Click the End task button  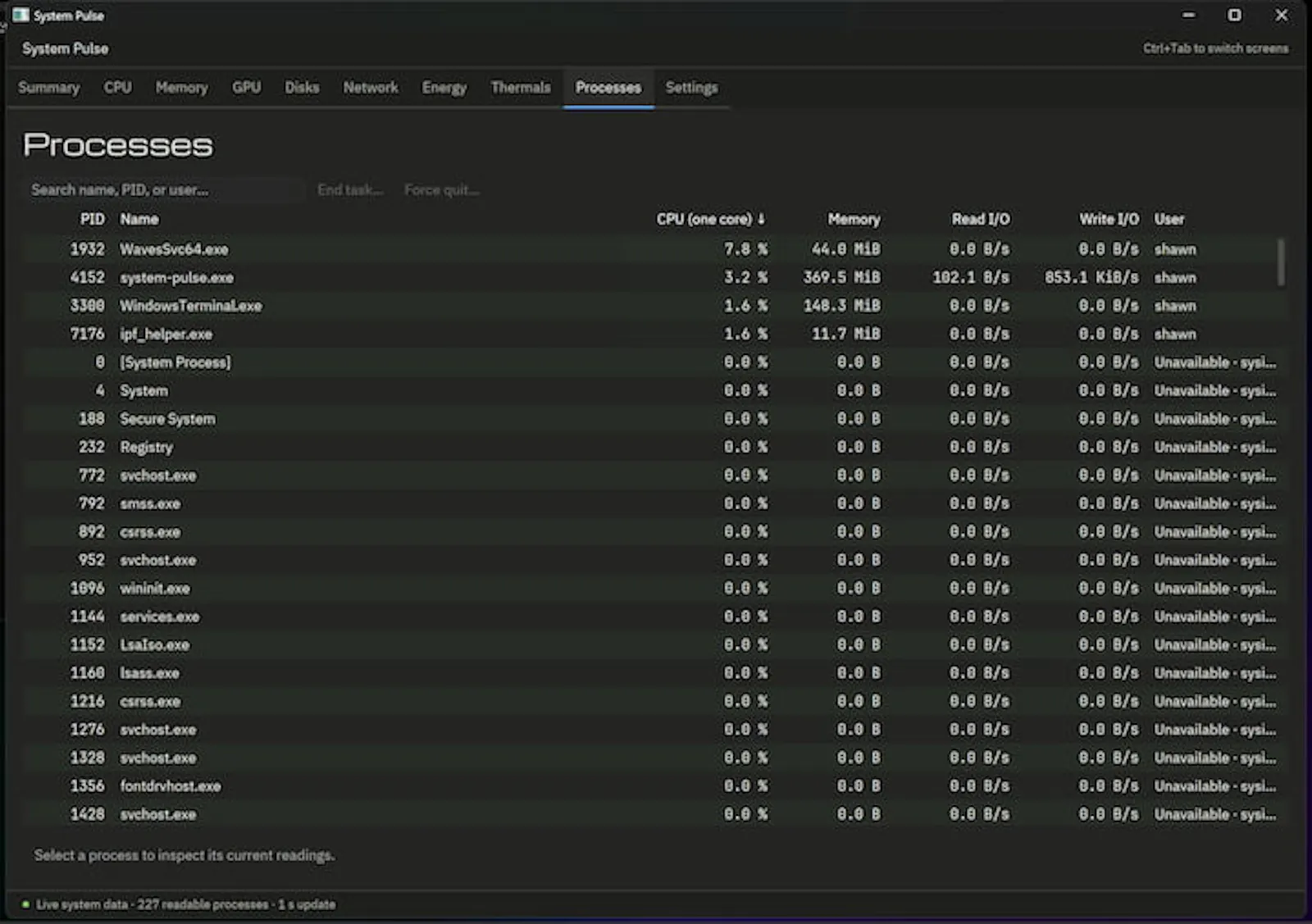[350, 190]
